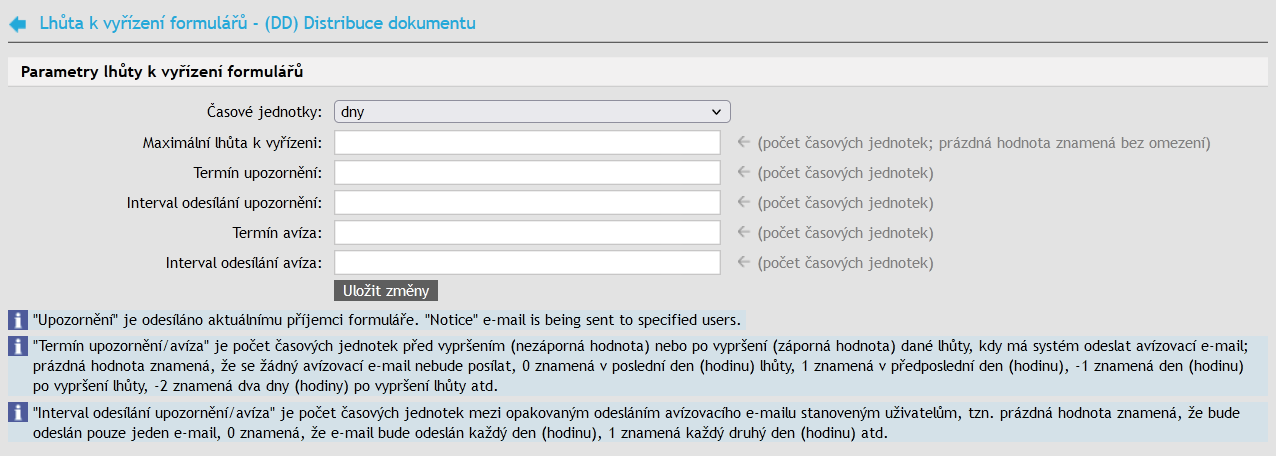Image resolution: width=1276 pixels, height=456 pixels.
Task: Click hint arrow beside Maximální lhůta field
Action: [x=744, y=143]
